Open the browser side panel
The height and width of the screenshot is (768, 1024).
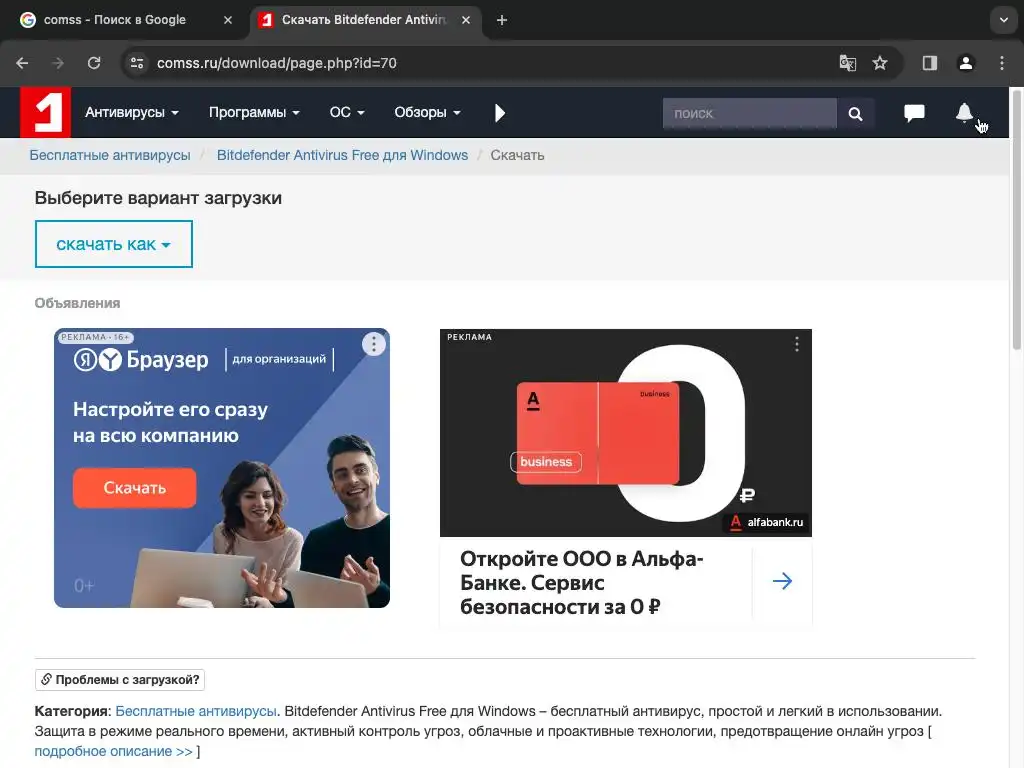[929, 63]
